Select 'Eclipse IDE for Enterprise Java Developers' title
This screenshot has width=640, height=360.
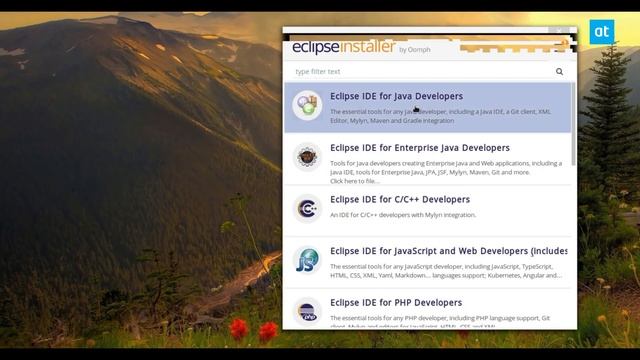point(420,148)
